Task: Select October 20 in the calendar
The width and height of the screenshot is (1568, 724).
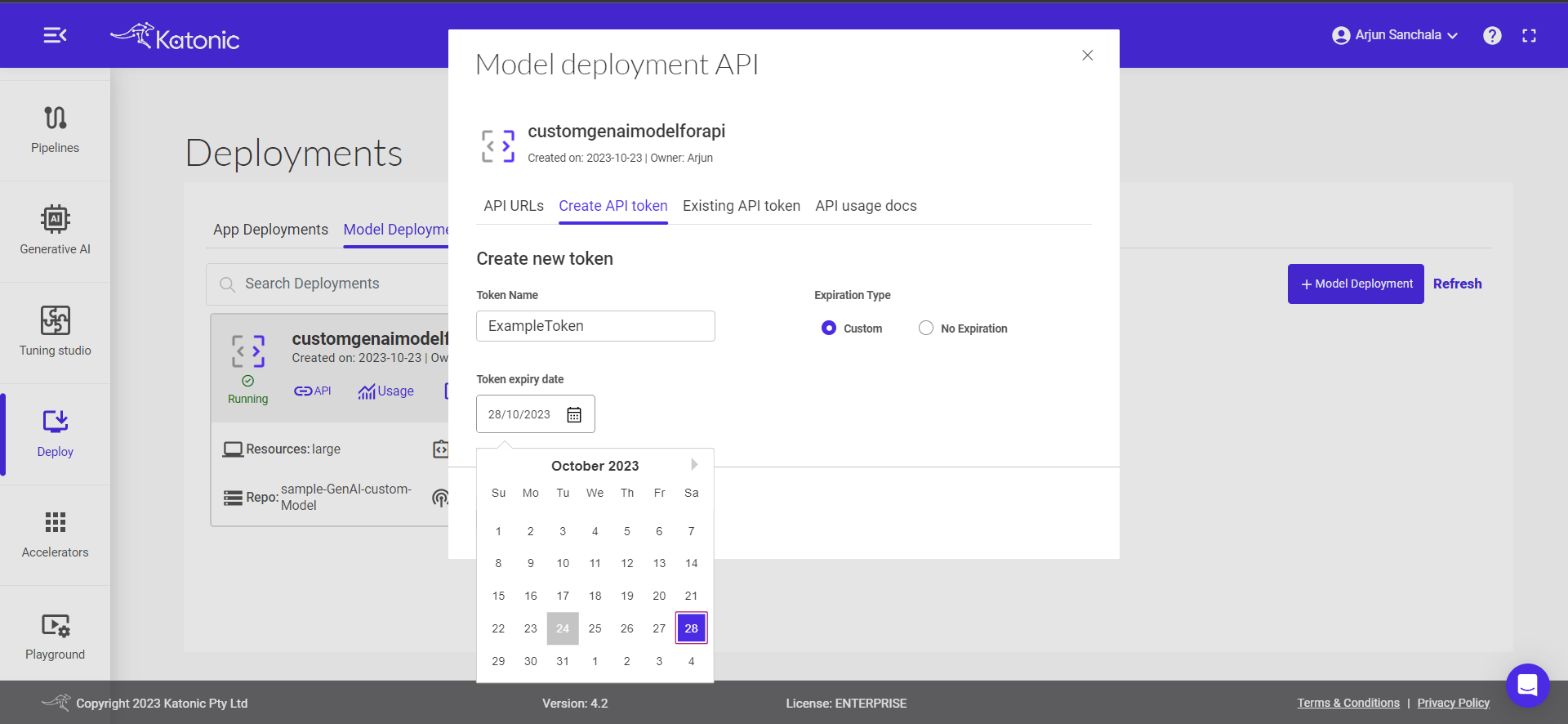Action: click(x=659, y=596)
